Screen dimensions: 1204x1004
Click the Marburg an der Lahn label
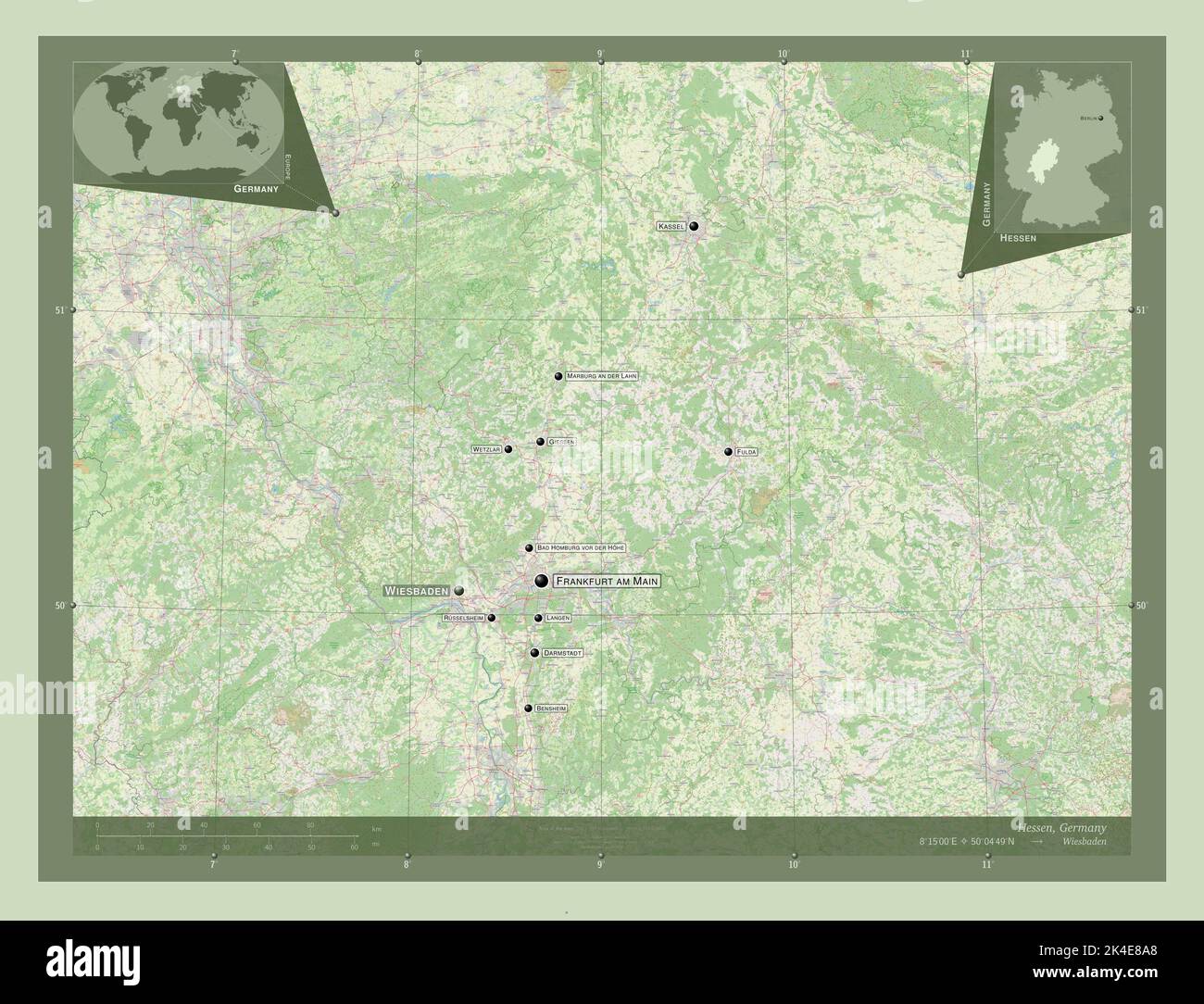pyautogui.click(x=601, y=377)
